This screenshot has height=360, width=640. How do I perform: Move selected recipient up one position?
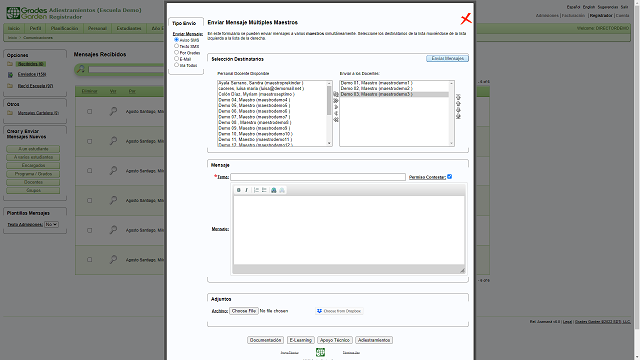458,104
